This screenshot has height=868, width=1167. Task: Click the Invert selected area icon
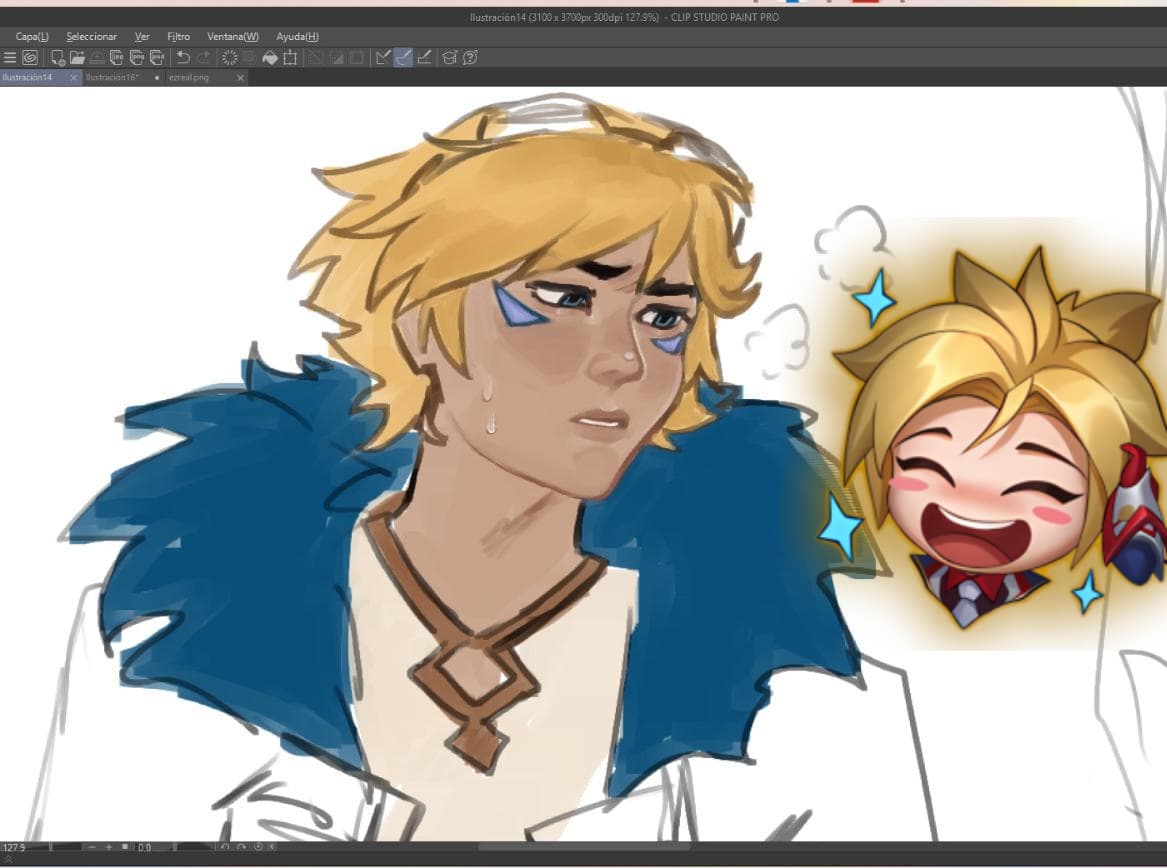336,57
